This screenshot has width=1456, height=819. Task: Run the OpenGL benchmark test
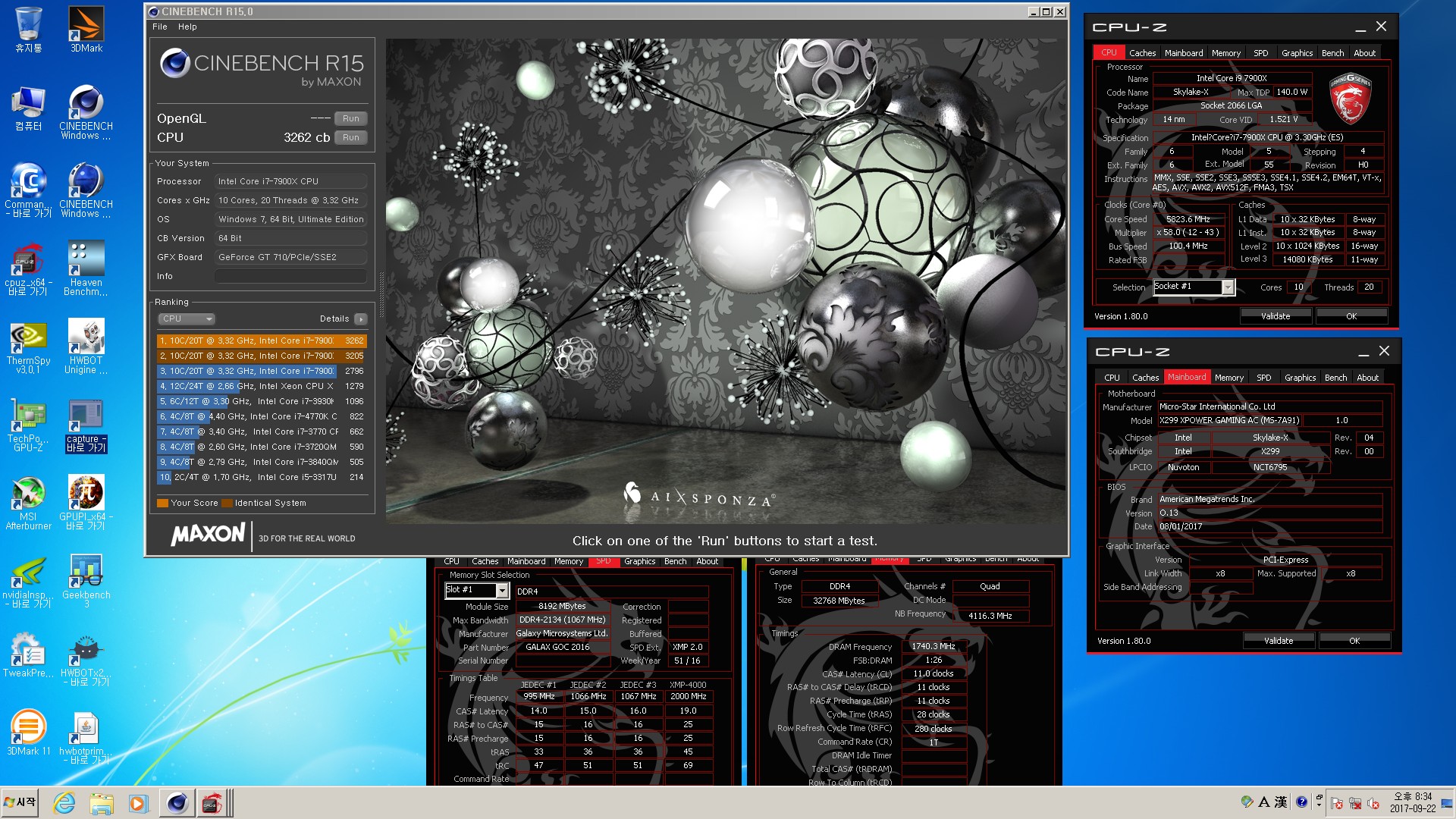tap(350, 118)
